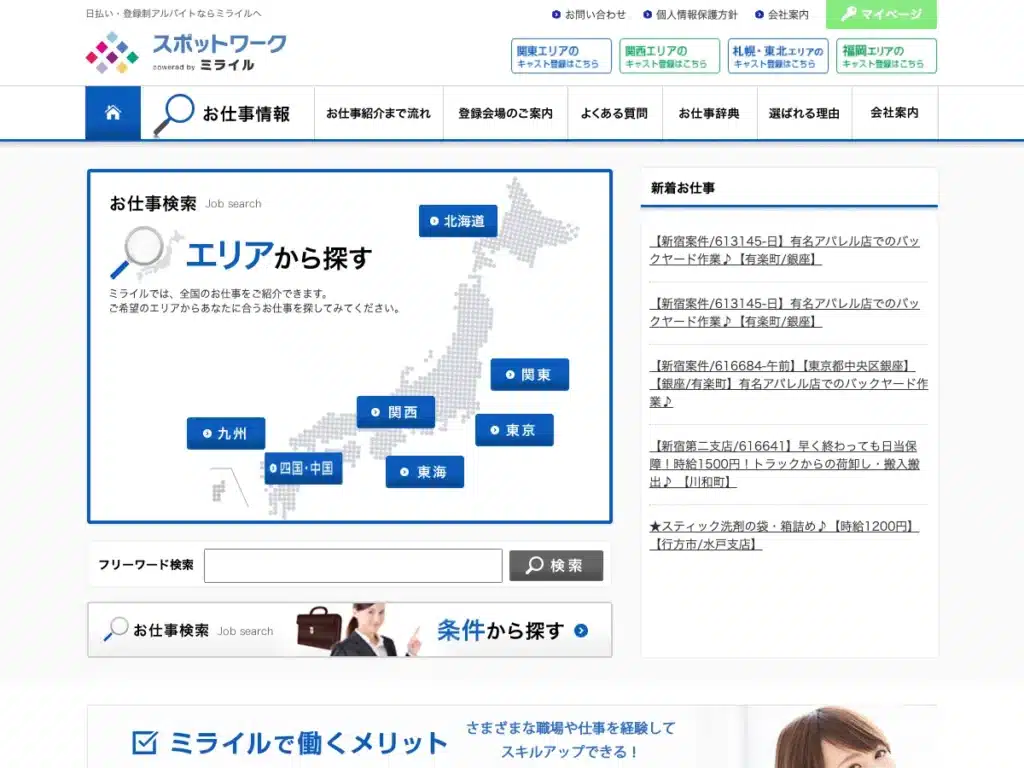Focus the フリーワード検索 text field
This screenshot has width=1024, height=768.
(x=353, y=566)
